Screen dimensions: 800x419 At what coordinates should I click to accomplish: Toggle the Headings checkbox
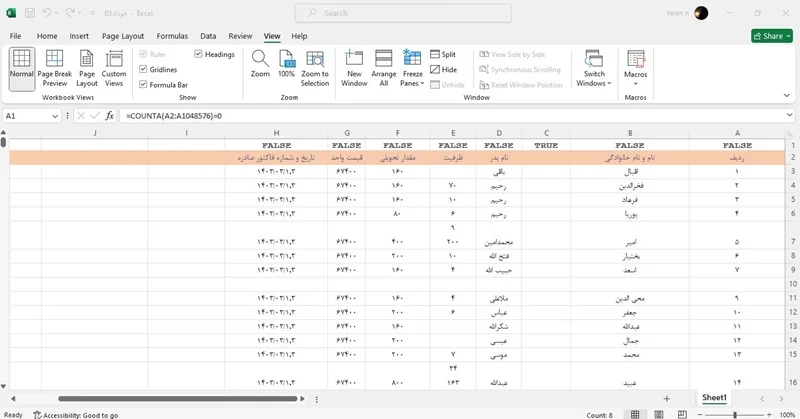[x=198, y=54]
